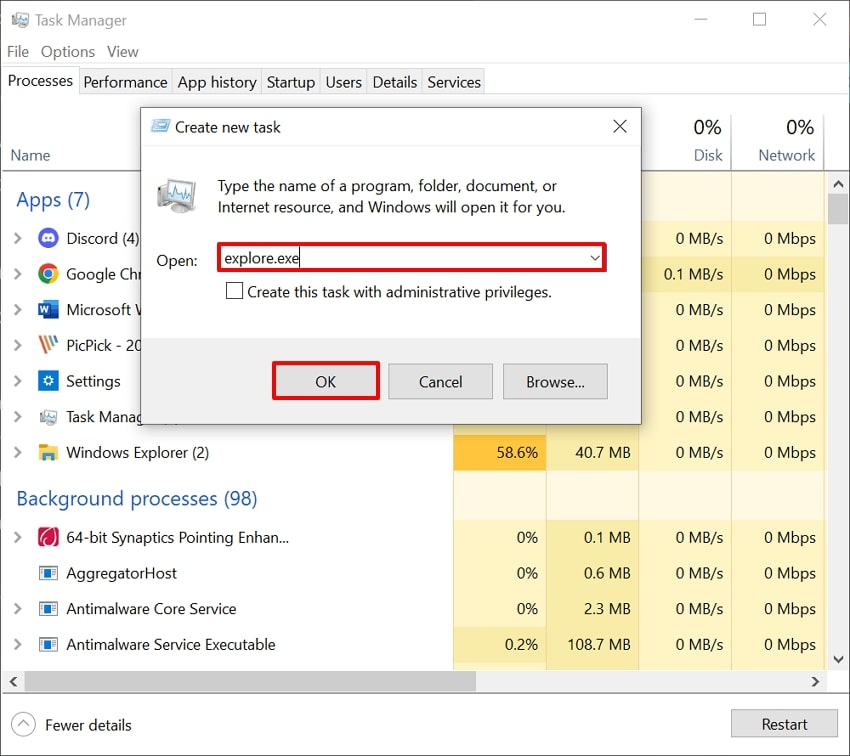The width and height of the screenshot is (850, 756).
Task: Click the Task Manager icon in the process list
Action: 48,417
